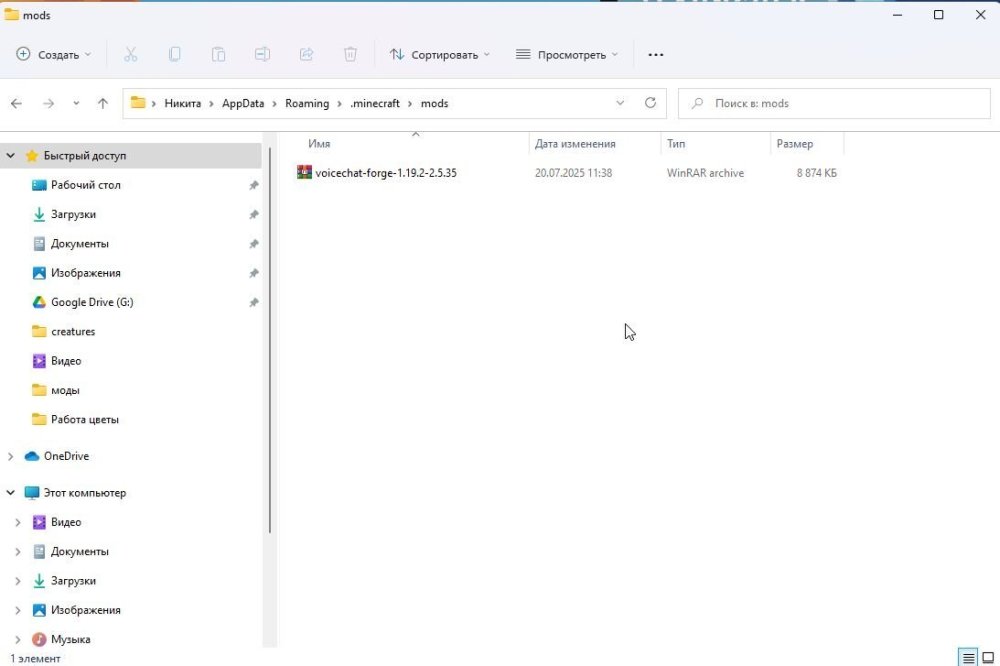The width and height of the screenshot is (1000, 666).
Task: Open Музыка under Этот компьютер
Action: (x=70, y=639)
